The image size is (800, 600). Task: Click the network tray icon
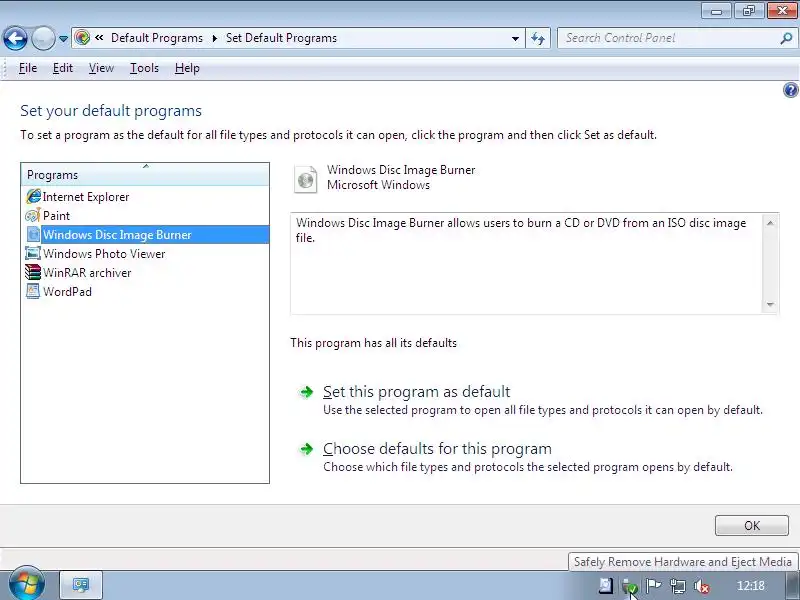click(678, 586)
